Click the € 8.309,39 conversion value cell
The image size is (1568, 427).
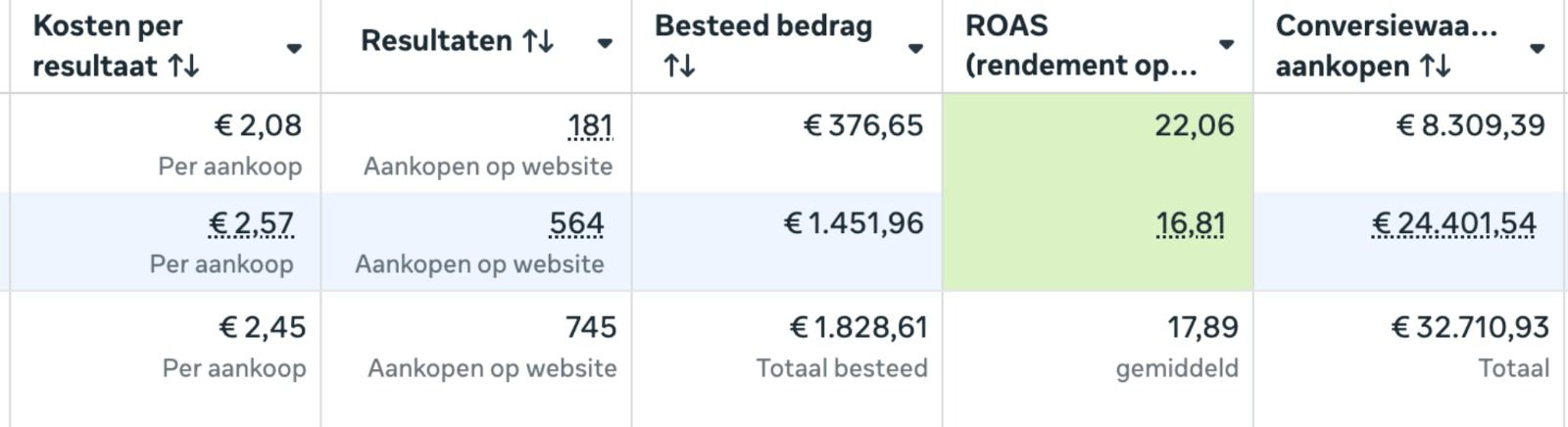point(1470,126)
